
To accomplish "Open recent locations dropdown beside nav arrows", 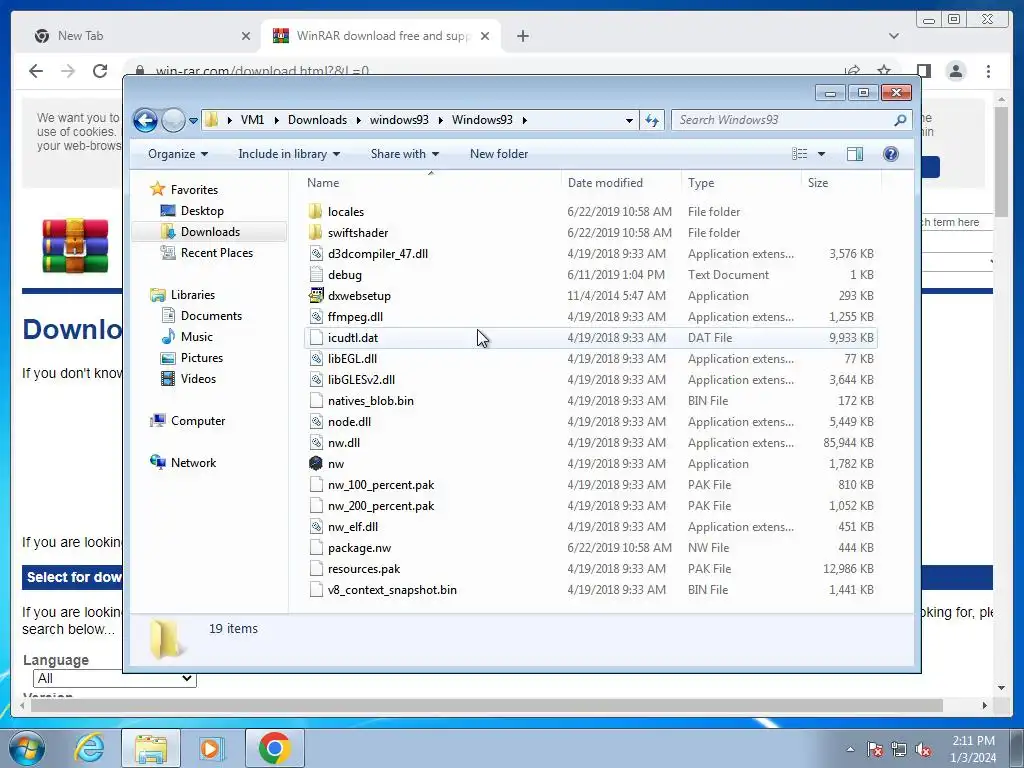I will click(193, 121).
